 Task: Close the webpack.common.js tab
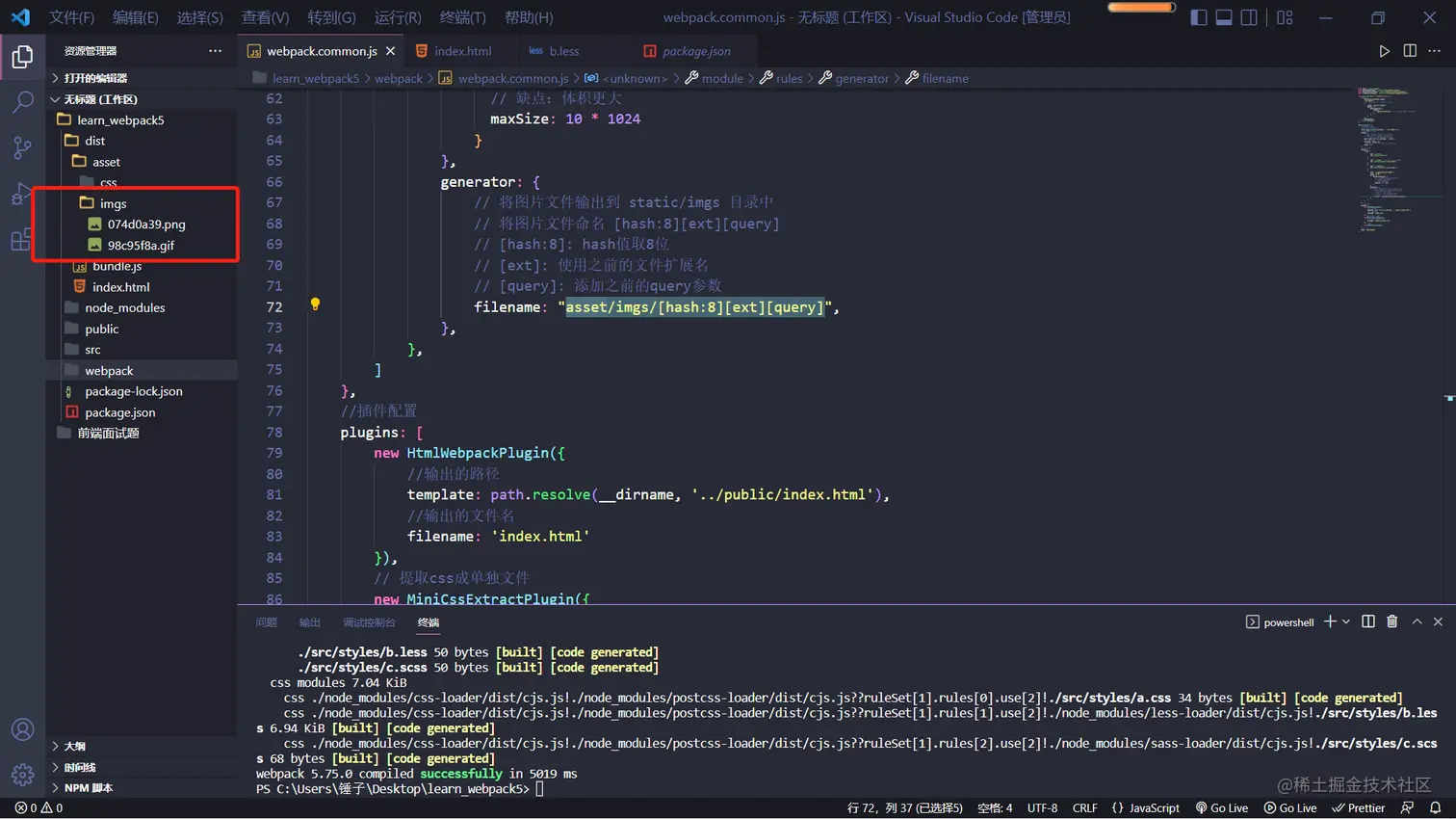[x=390, y=51]
